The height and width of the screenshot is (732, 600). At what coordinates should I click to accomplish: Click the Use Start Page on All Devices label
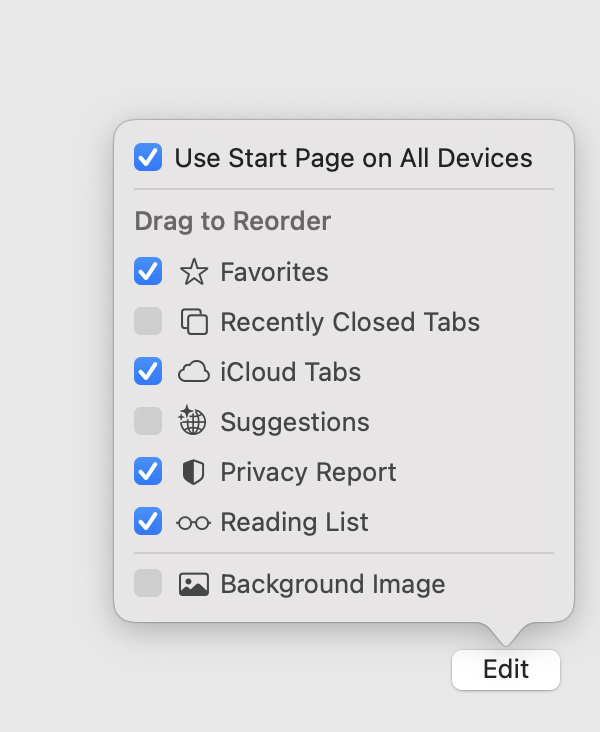(353, 158)
